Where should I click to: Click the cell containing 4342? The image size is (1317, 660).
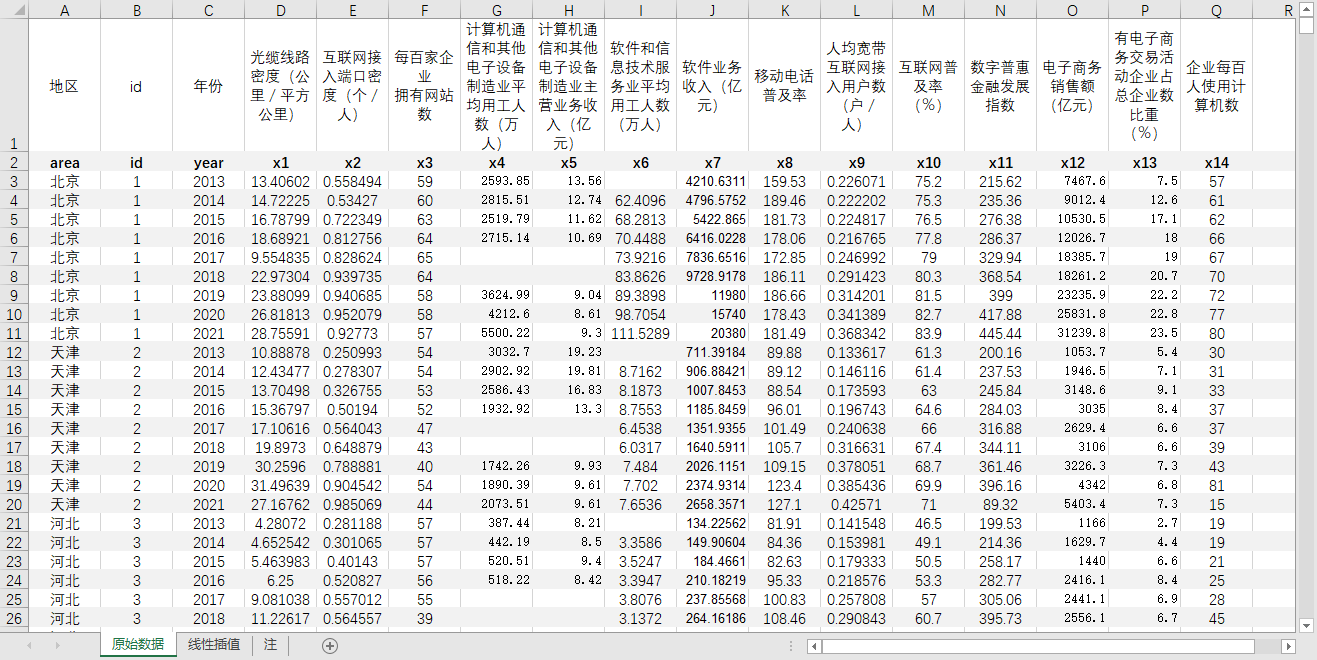(x=1073, y=485)
